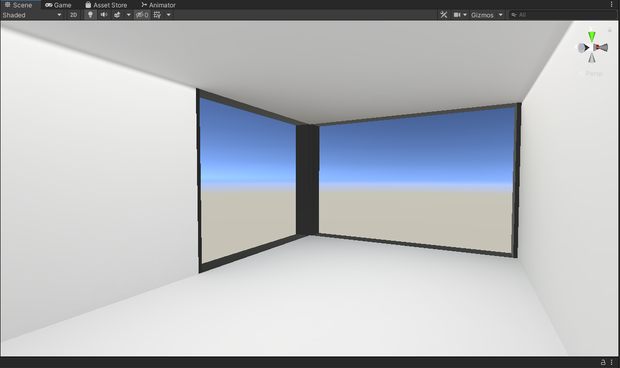Open the effects options dropdown arrow
The image size is (620, 368).
(128, 15)
